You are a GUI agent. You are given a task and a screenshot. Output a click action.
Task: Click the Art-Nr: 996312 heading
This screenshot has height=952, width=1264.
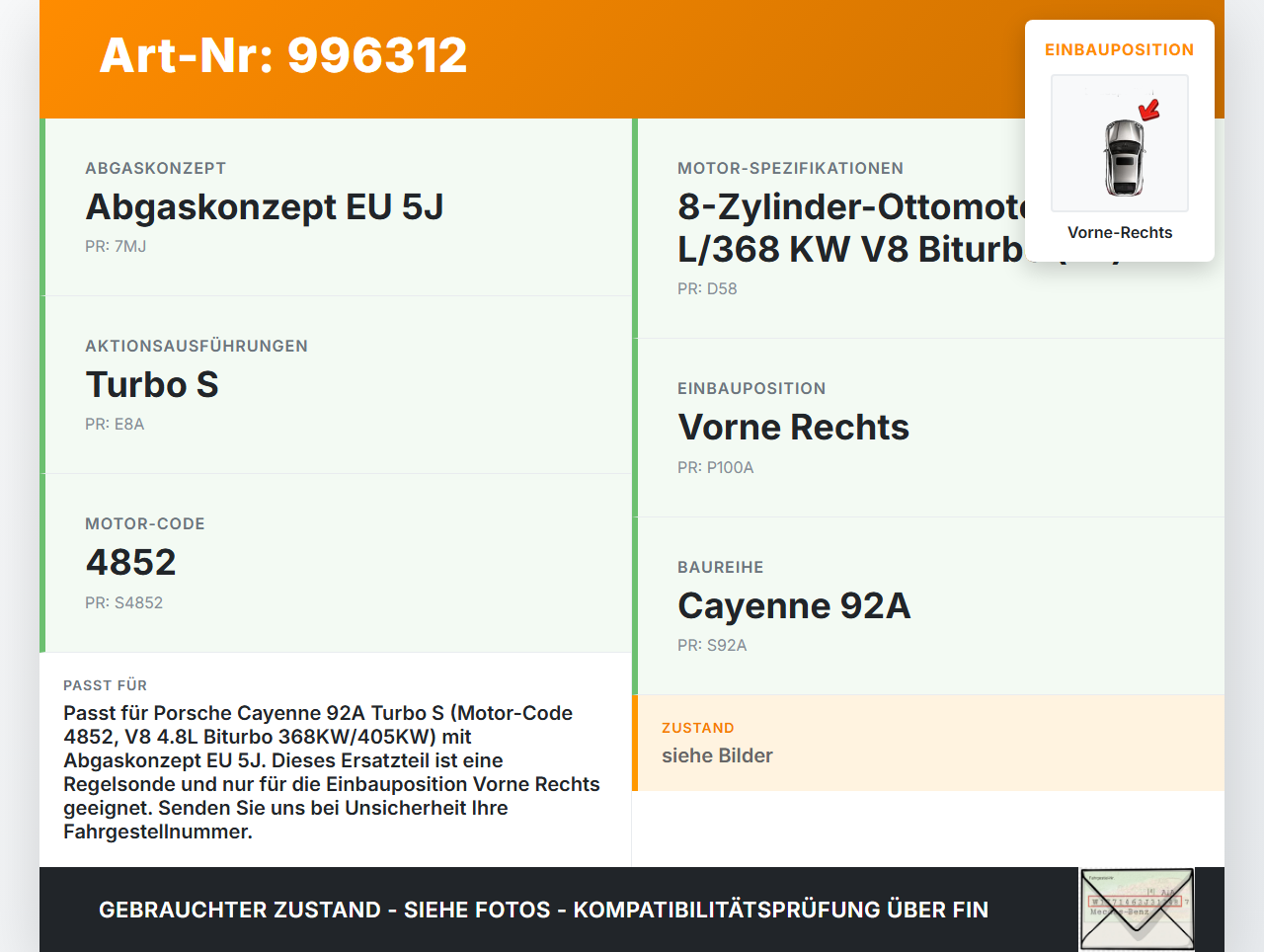283,55
